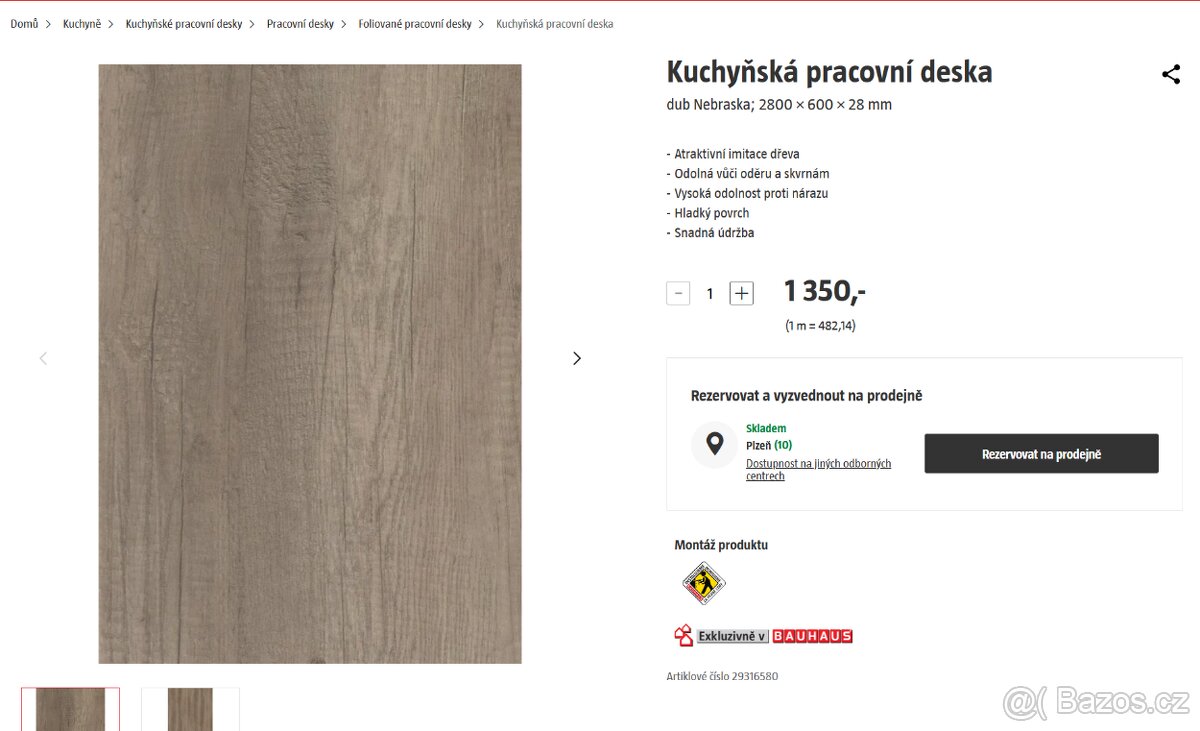The image size is (1200, 731).
Task: Open Kuchyně breadcrumb link
Action: (82, 24)
